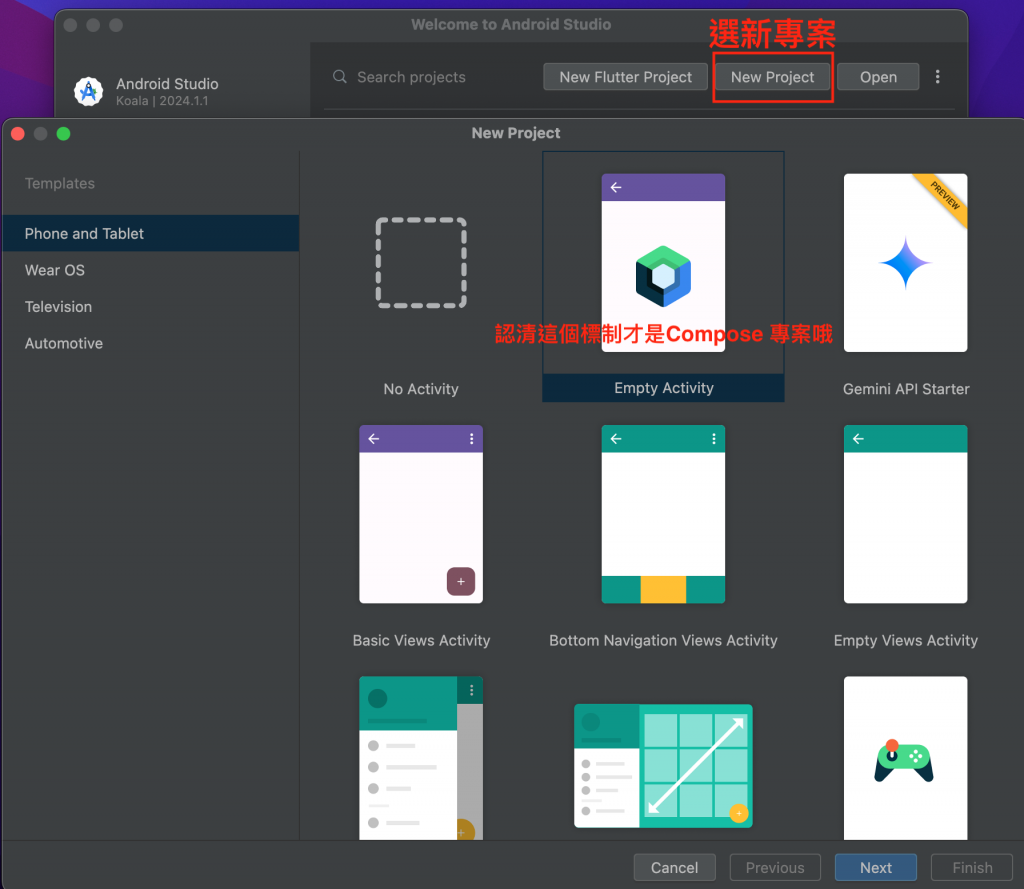Click overflow dots in Basic Views Activity preview

tap(472, 439)
